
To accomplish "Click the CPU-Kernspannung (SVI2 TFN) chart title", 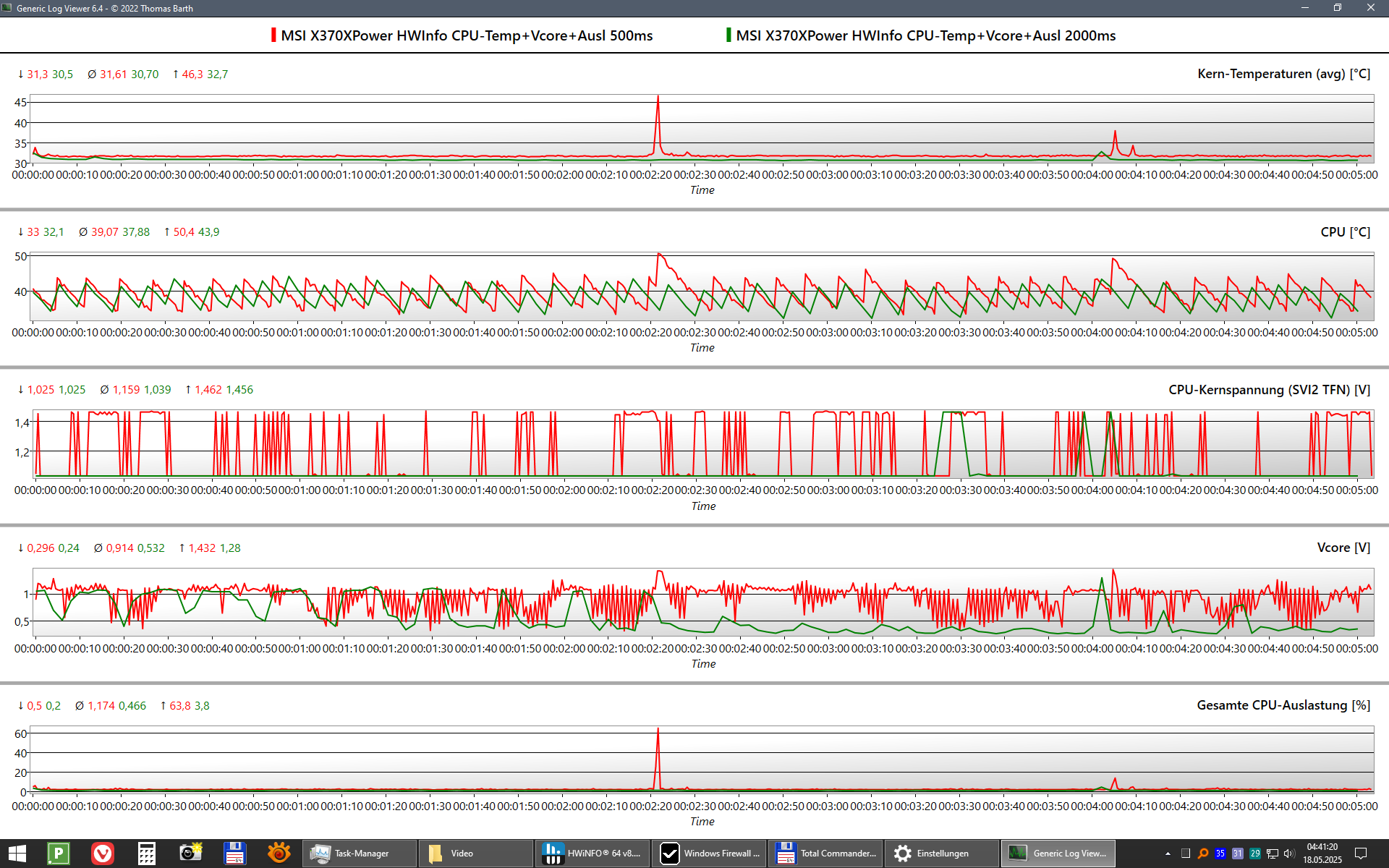I will click(x=1269, y=390).
